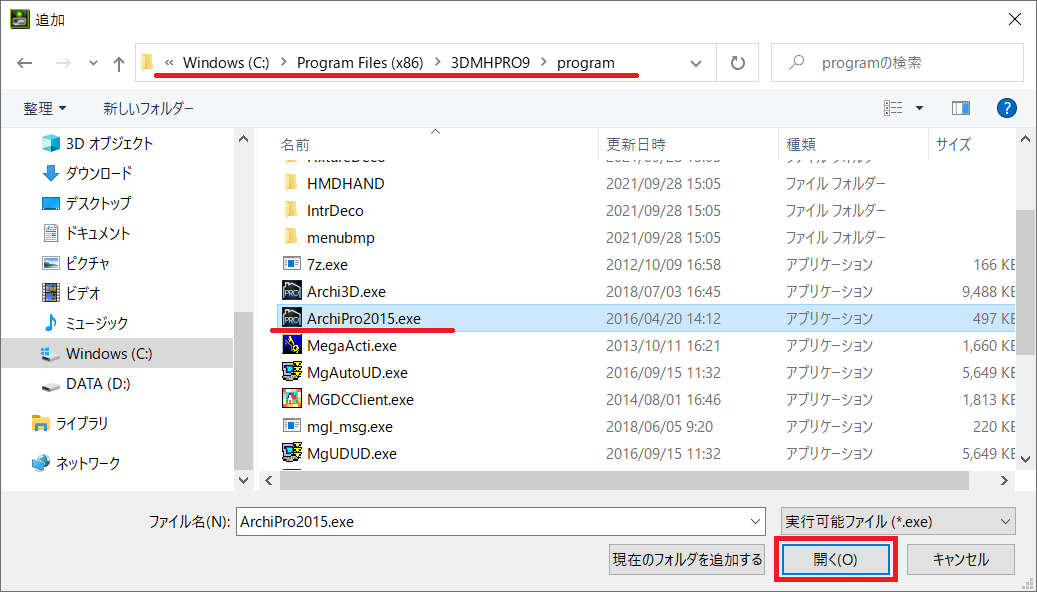Screen dimensions: 1037x592
Task: Click 新しいフォルダー button
Action: click(x=148, y=108)
